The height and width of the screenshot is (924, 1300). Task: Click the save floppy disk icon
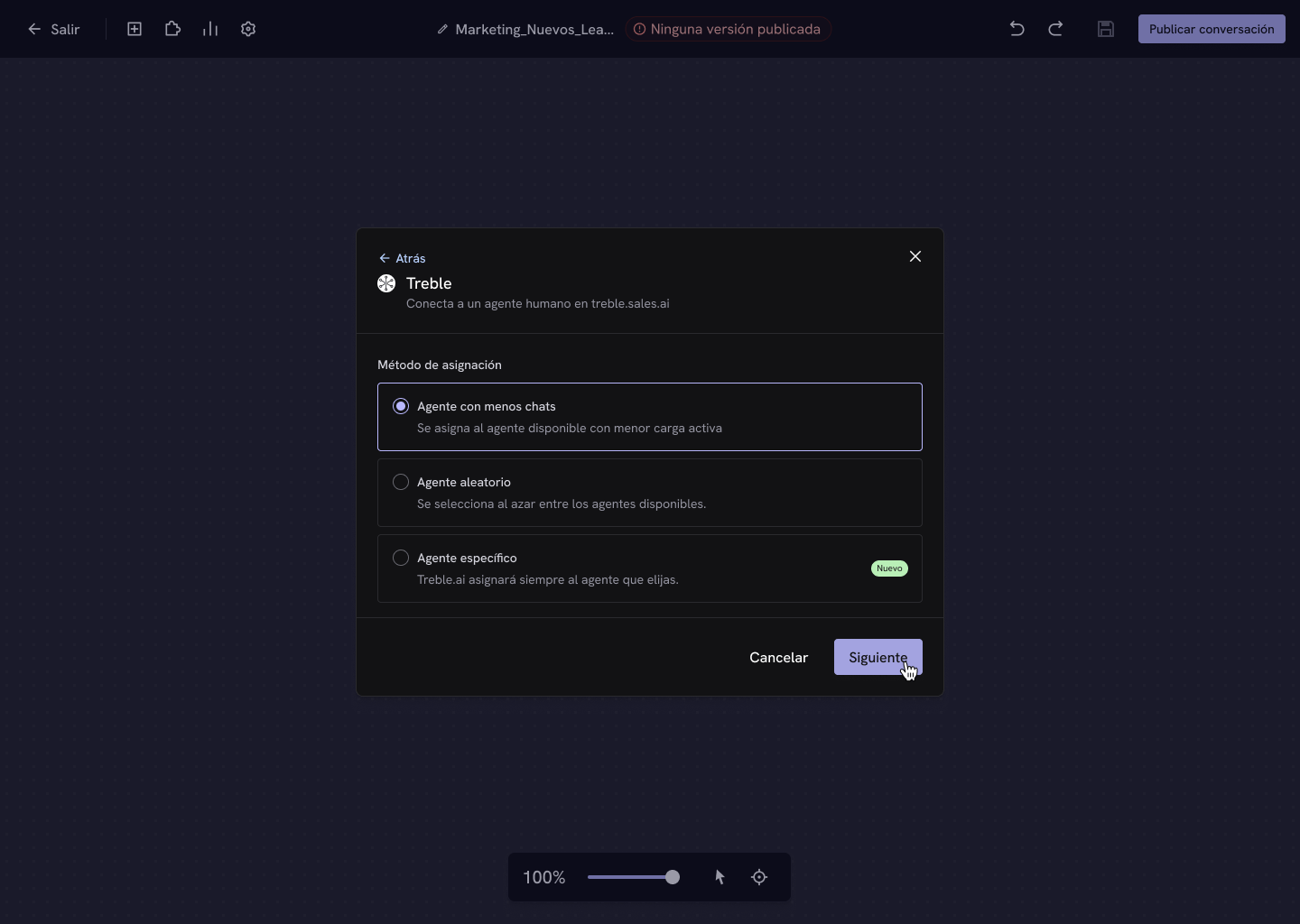(1106, 29)
